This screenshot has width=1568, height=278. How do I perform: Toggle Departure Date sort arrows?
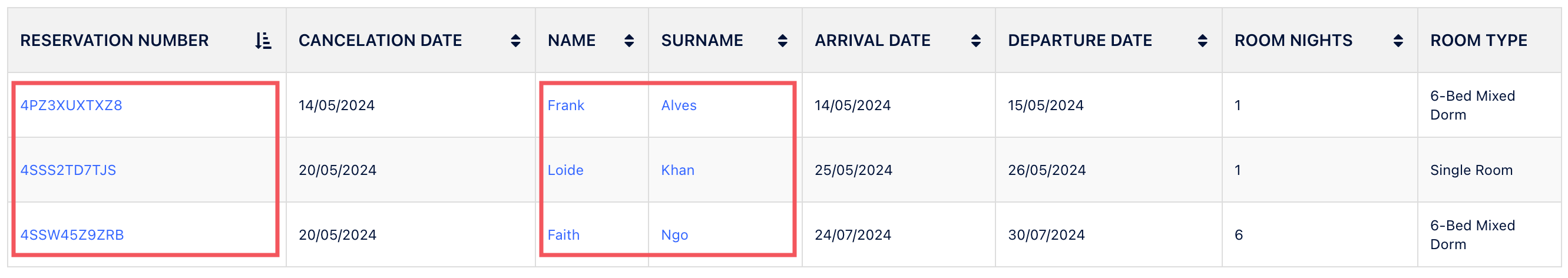coord(1202,41)
